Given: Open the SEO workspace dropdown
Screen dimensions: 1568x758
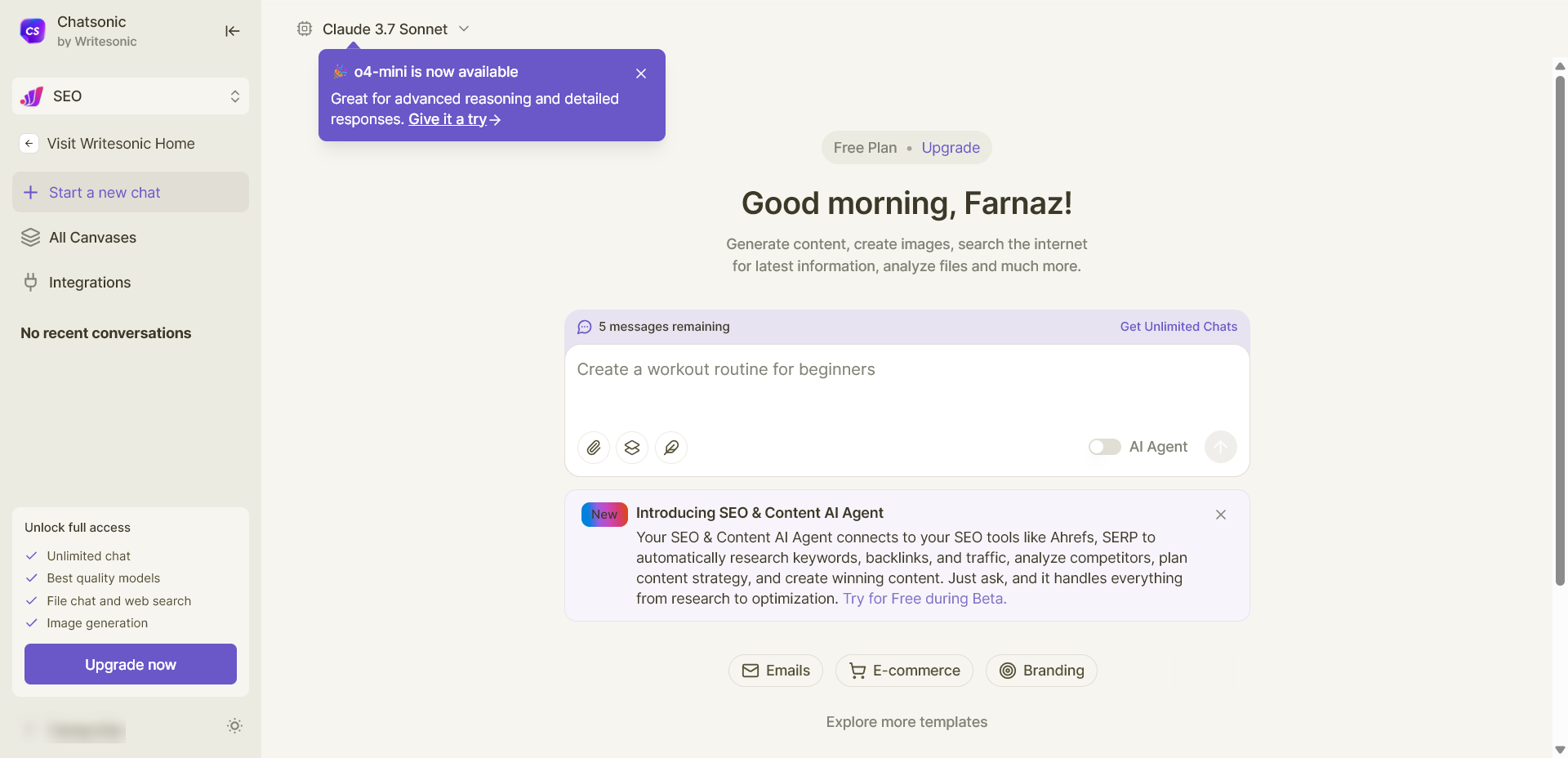Looking at the screenshot, I should (x=131, y=96).
